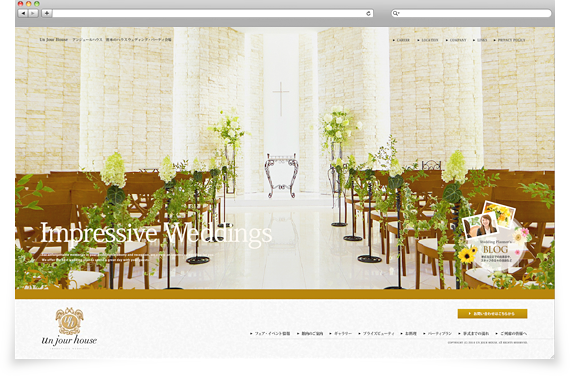Click the gold contact inquiry button

click(x=492, y=313)
